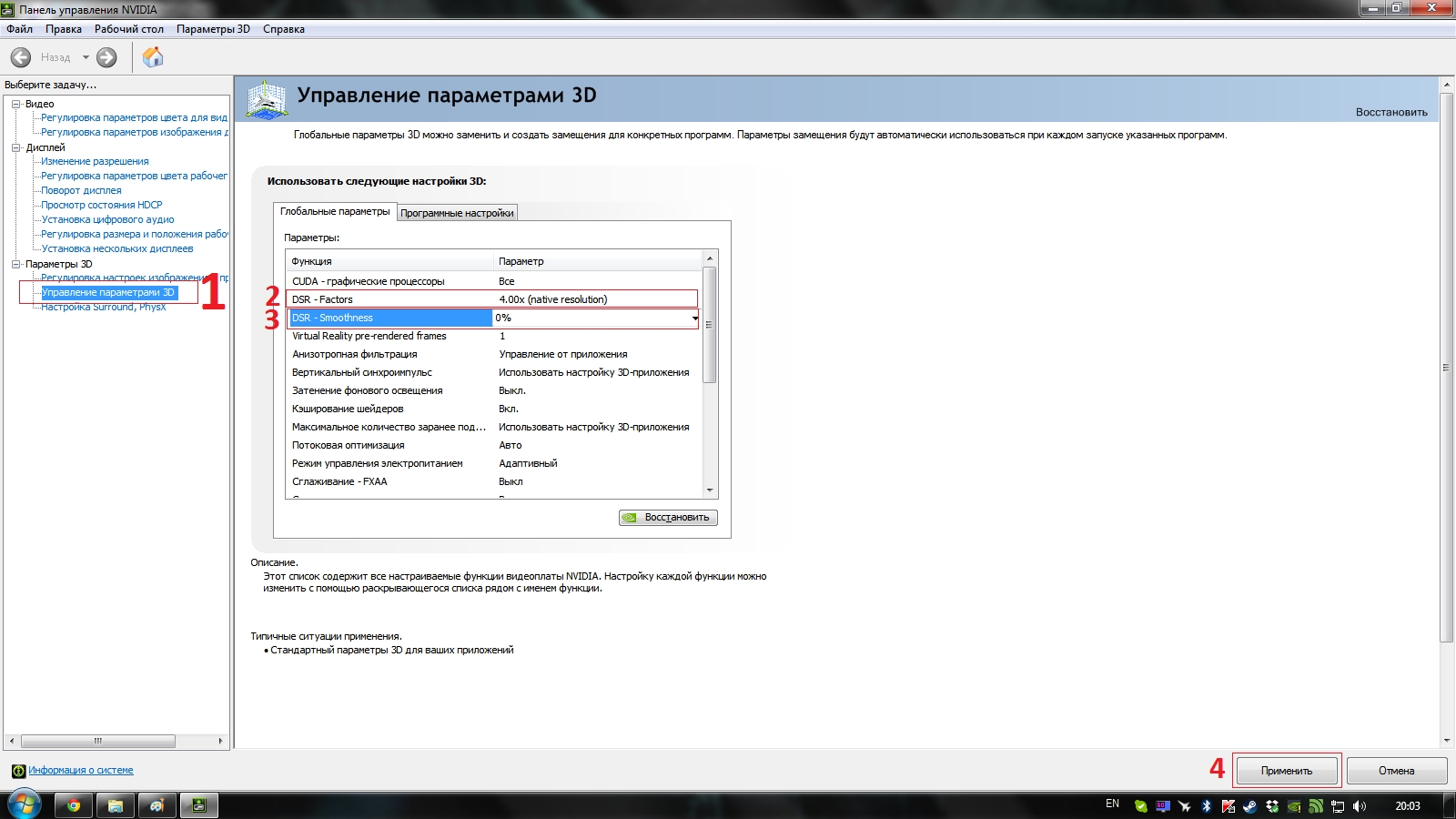Click the settings list scroll-up arrow
The height and width of the screenshot is (819, 1456).
710,259
